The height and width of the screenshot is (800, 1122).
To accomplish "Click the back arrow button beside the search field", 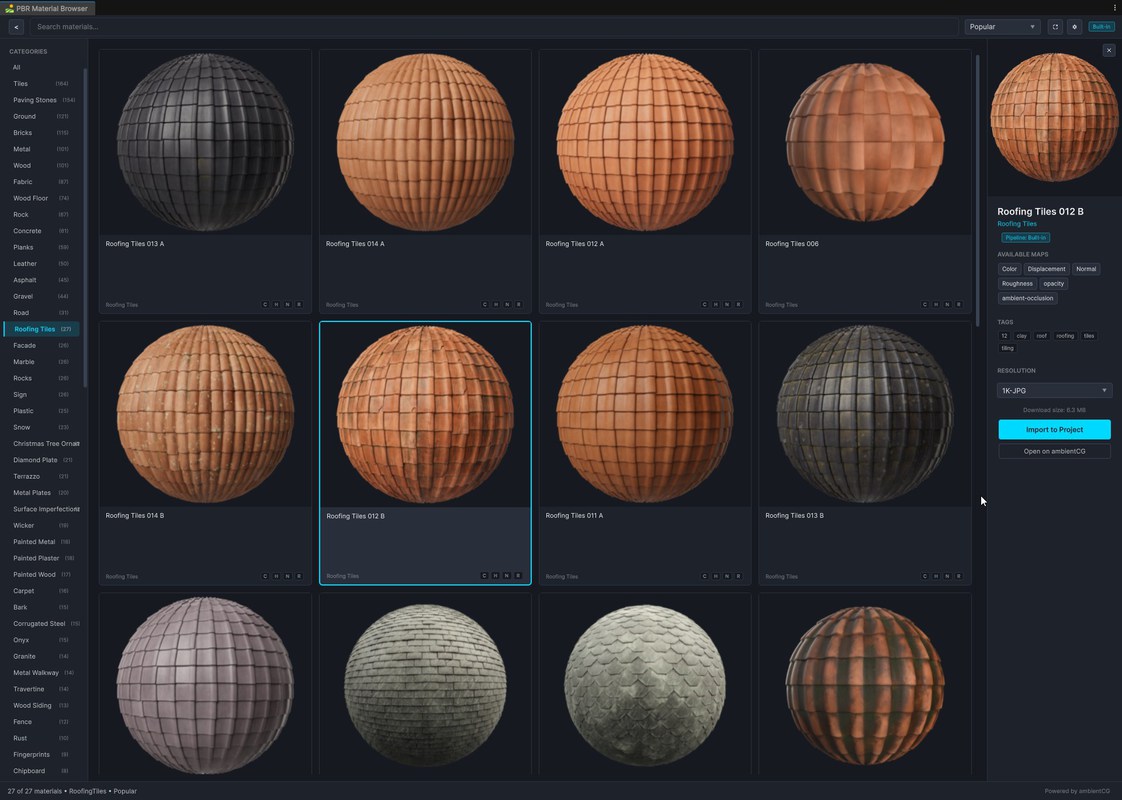I will click(16, 26).
